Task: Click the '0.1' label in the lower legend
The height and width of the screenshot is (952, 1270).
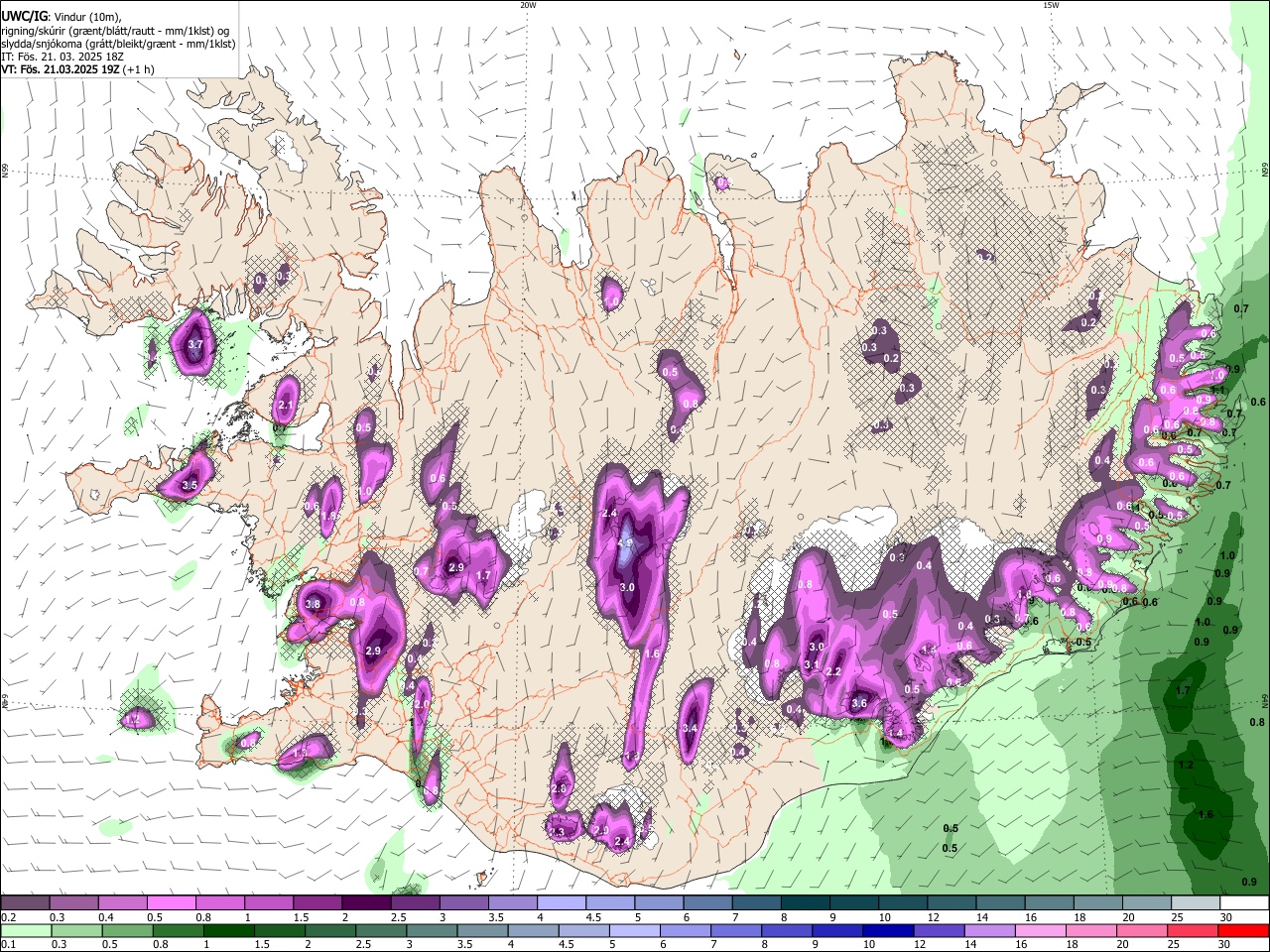Action: pyautogui.click(x=8, y=944)
